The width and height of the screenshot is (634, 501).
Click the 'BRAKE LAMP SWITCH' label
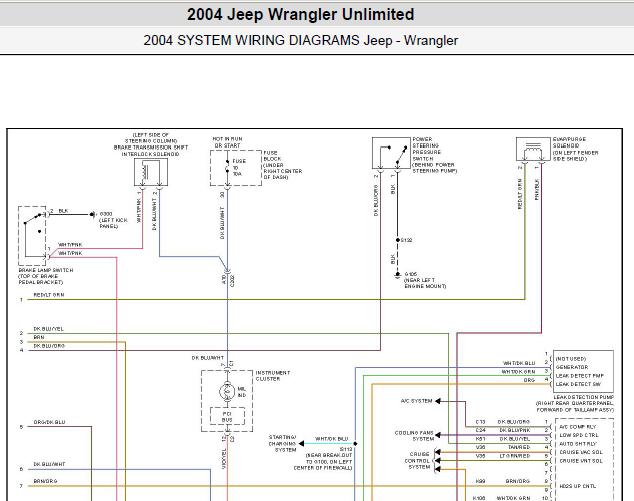46,270
